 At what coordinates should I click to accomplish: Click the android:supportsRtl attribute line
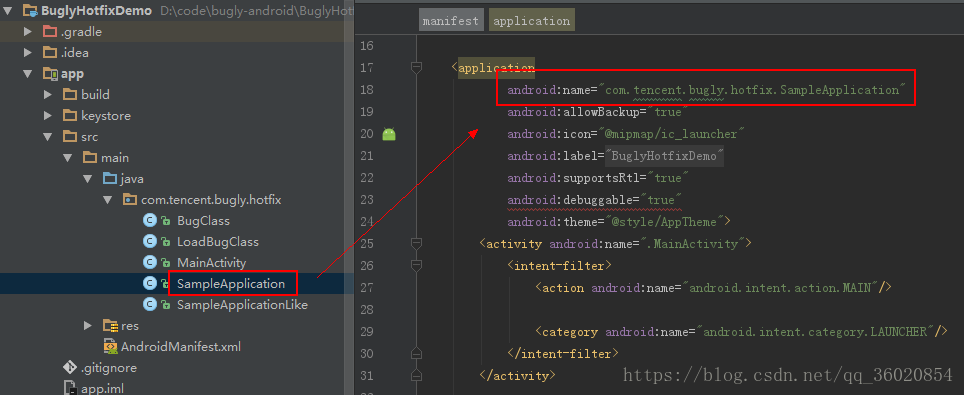[x=598, y=178]
